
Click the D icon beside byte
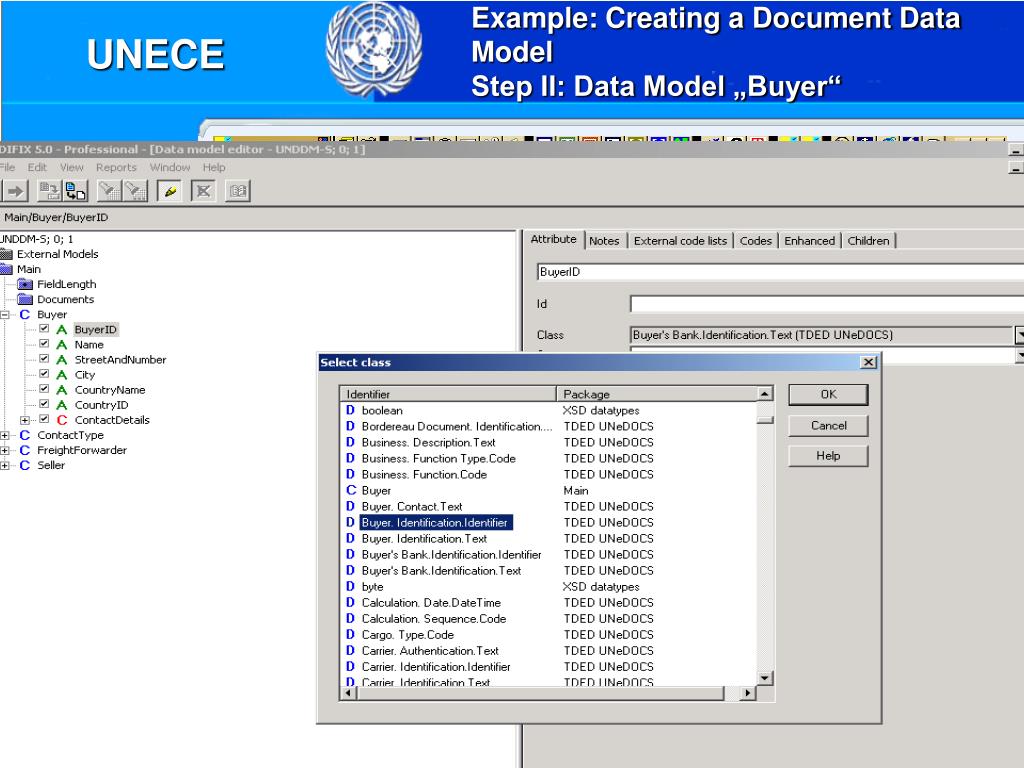pos(350,586)
